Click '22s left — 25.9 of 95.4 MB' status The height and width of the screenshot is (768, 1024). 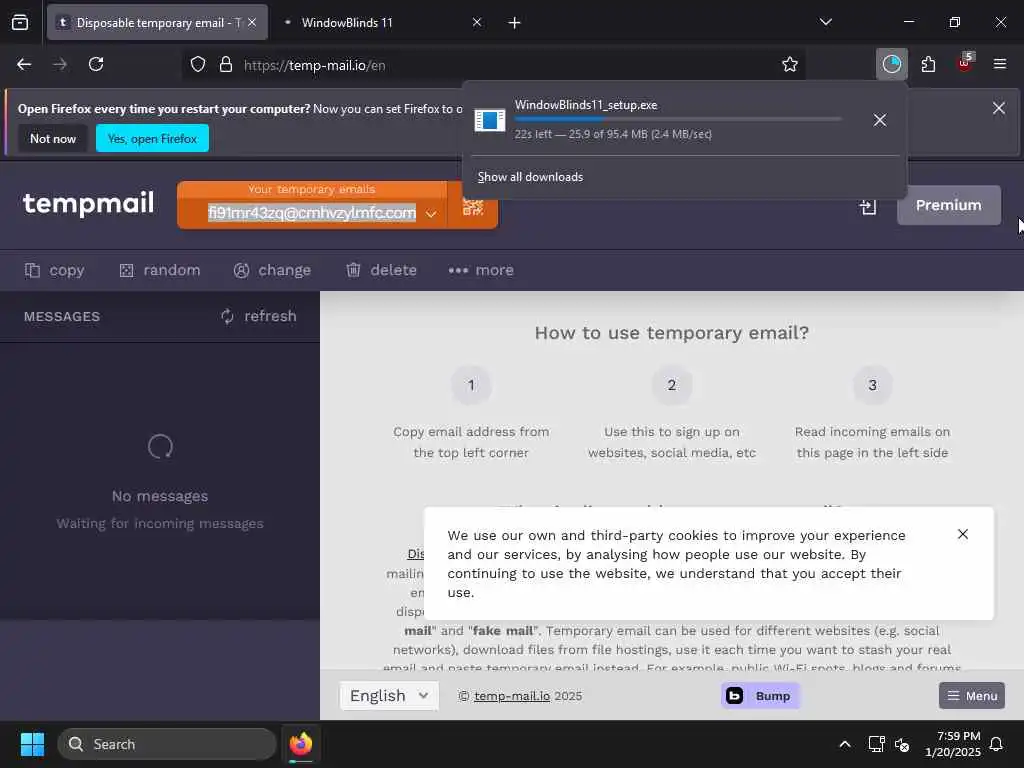[x=613, y=135]
